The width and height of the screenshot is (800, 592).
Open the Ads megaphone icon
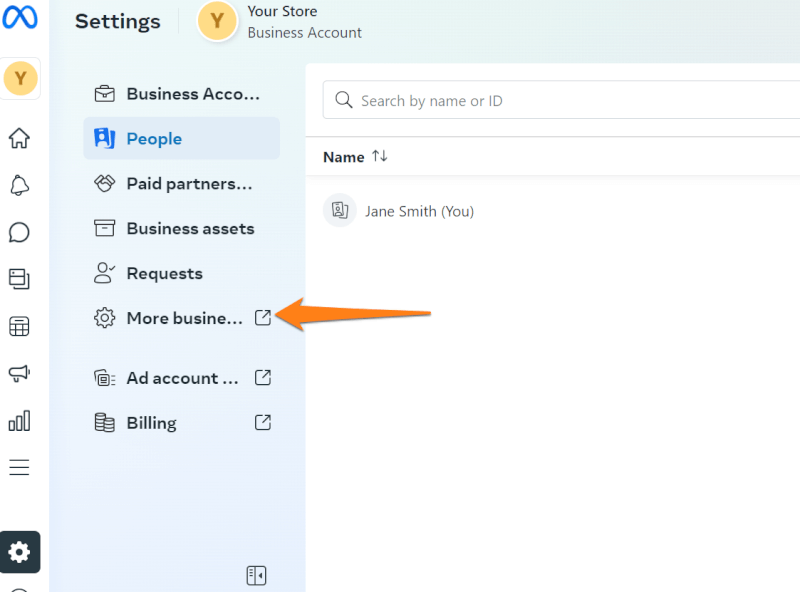tap(19, 373)
